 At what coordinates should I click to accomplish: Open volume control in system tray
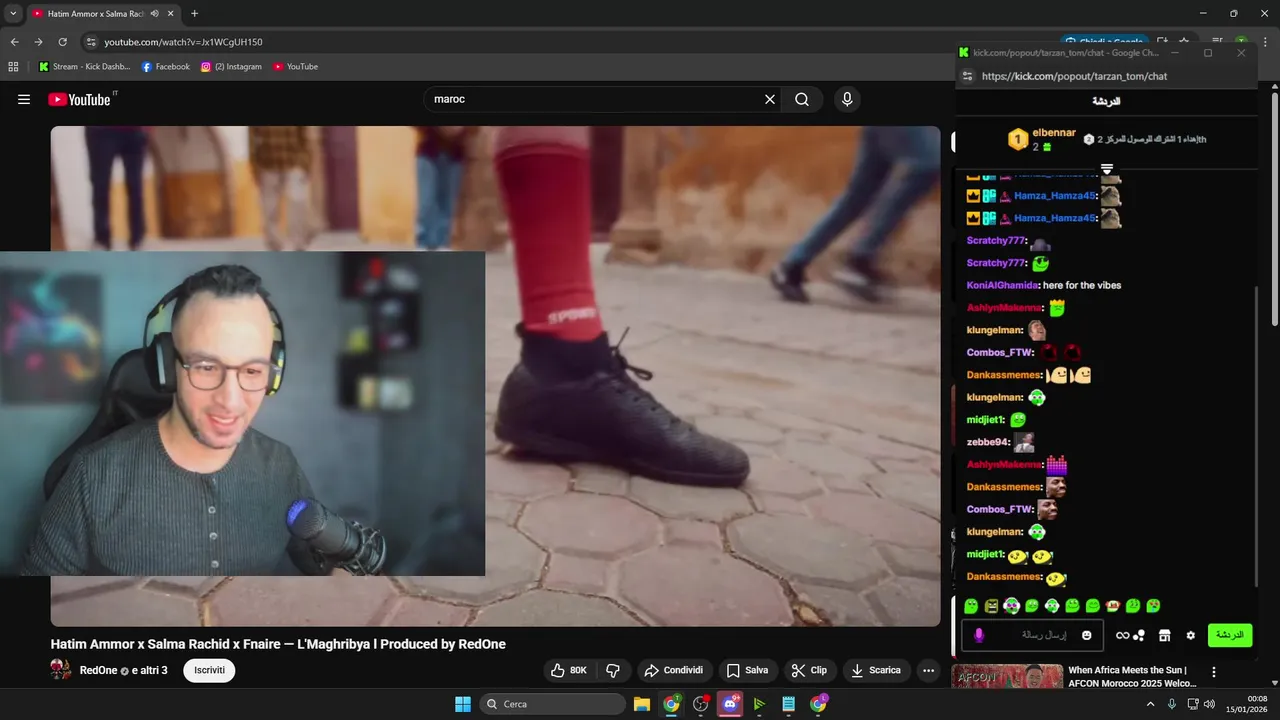pyautogui.click(x=1209, y=704)
